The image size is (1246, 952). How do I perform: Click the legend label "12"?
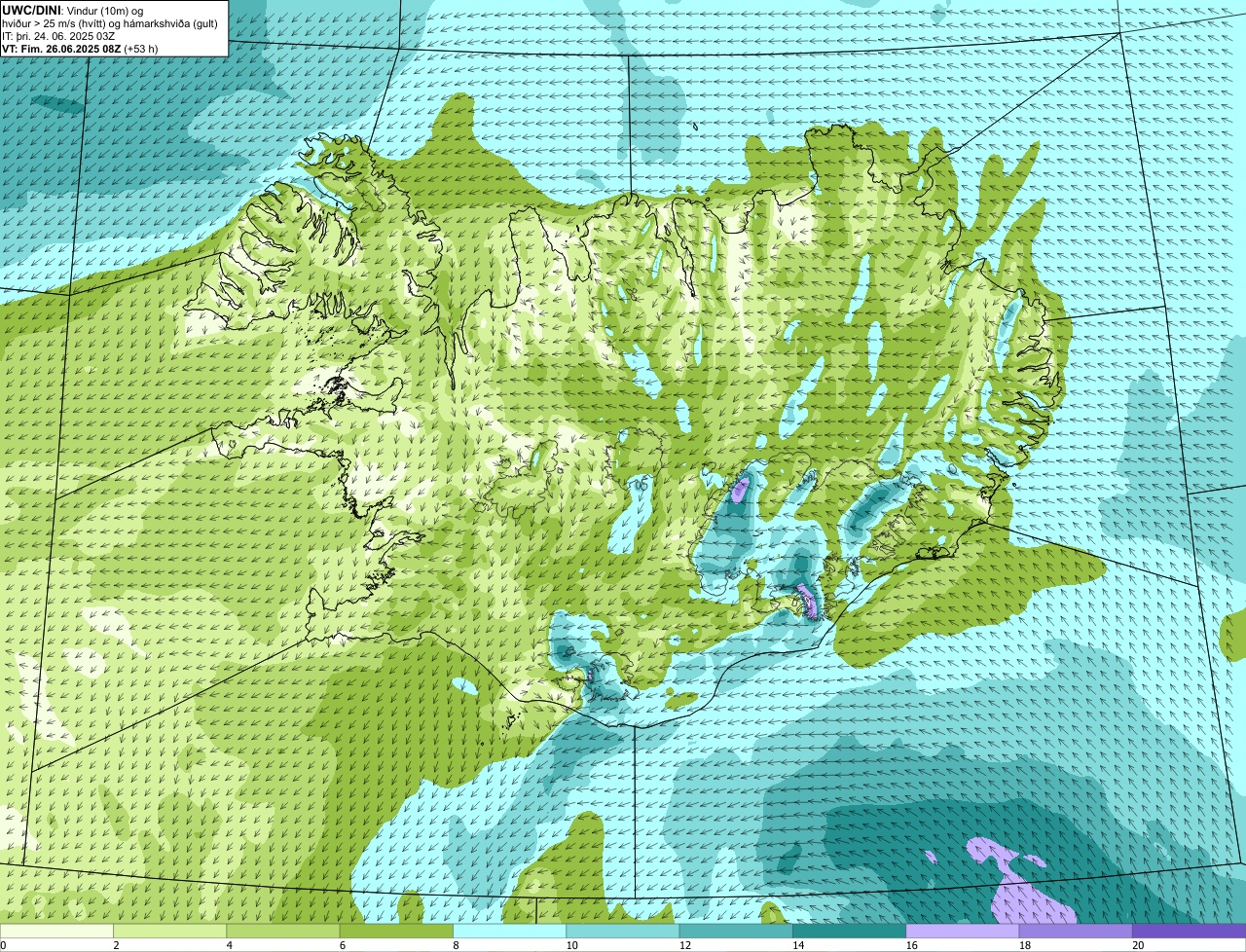click(x=685, y=945)
